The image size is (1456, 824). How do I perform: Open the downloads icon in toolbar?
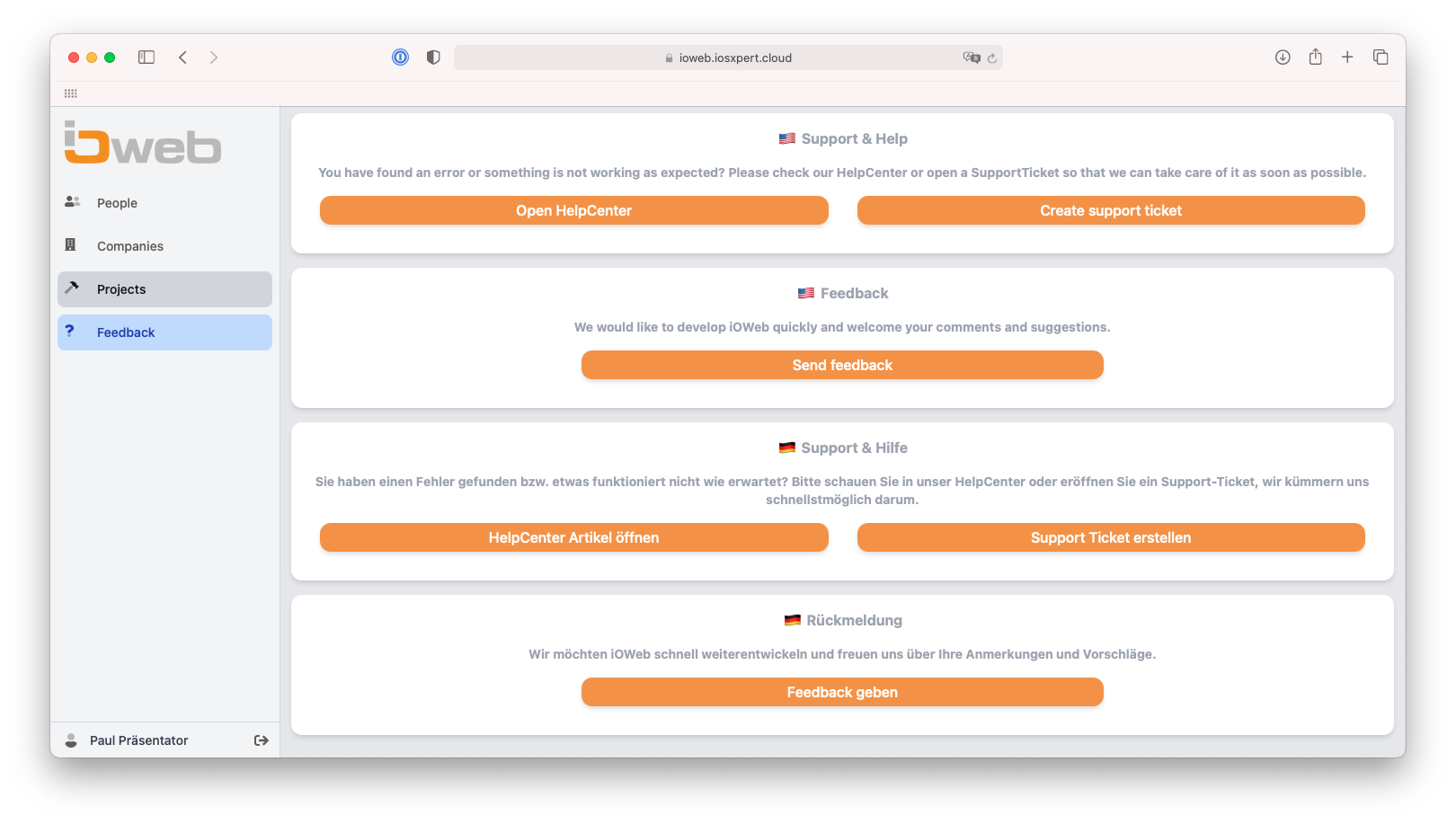(1283, 58)
